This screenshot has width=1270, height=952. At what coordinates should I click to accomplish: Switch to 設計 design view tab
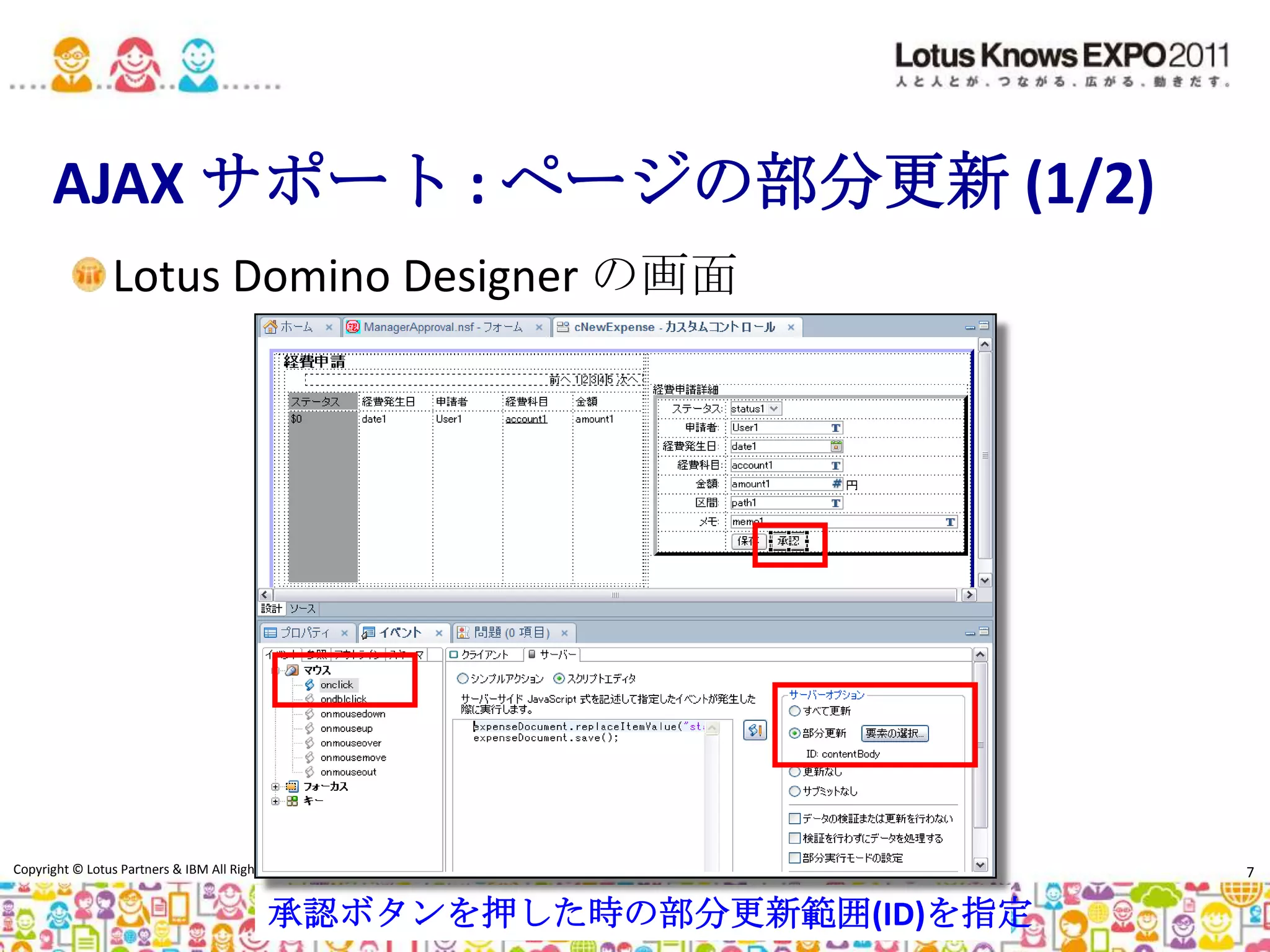click(x=271, y=609)
